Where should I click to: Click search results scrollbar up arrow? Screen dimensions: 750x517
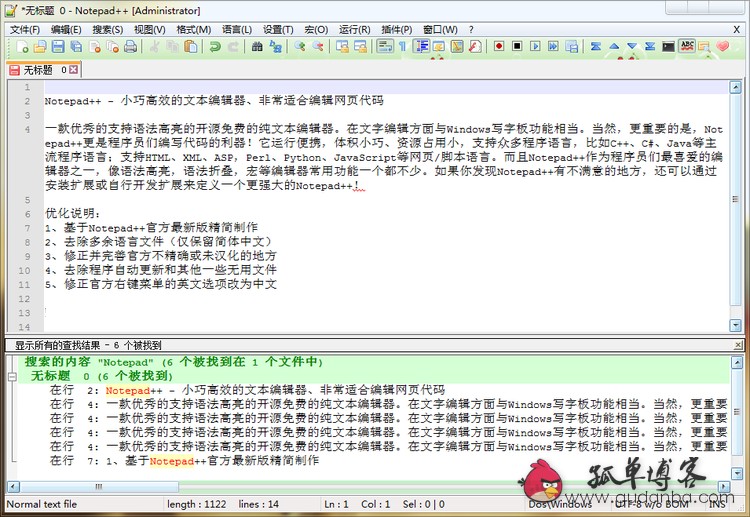(x=737, y=363)
